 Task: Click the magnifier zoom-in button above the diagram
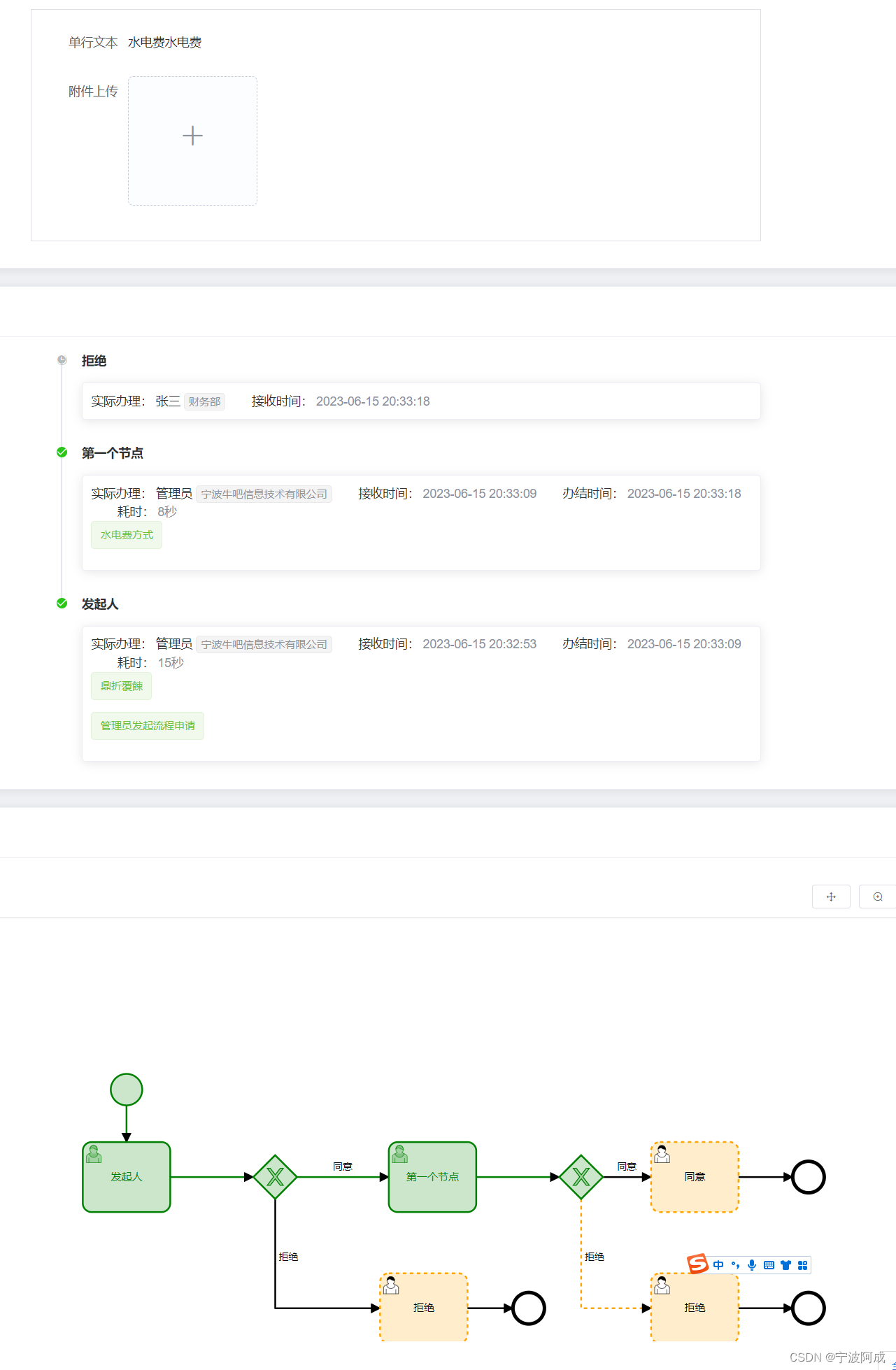pyautogui.click(x=877, y=897)
